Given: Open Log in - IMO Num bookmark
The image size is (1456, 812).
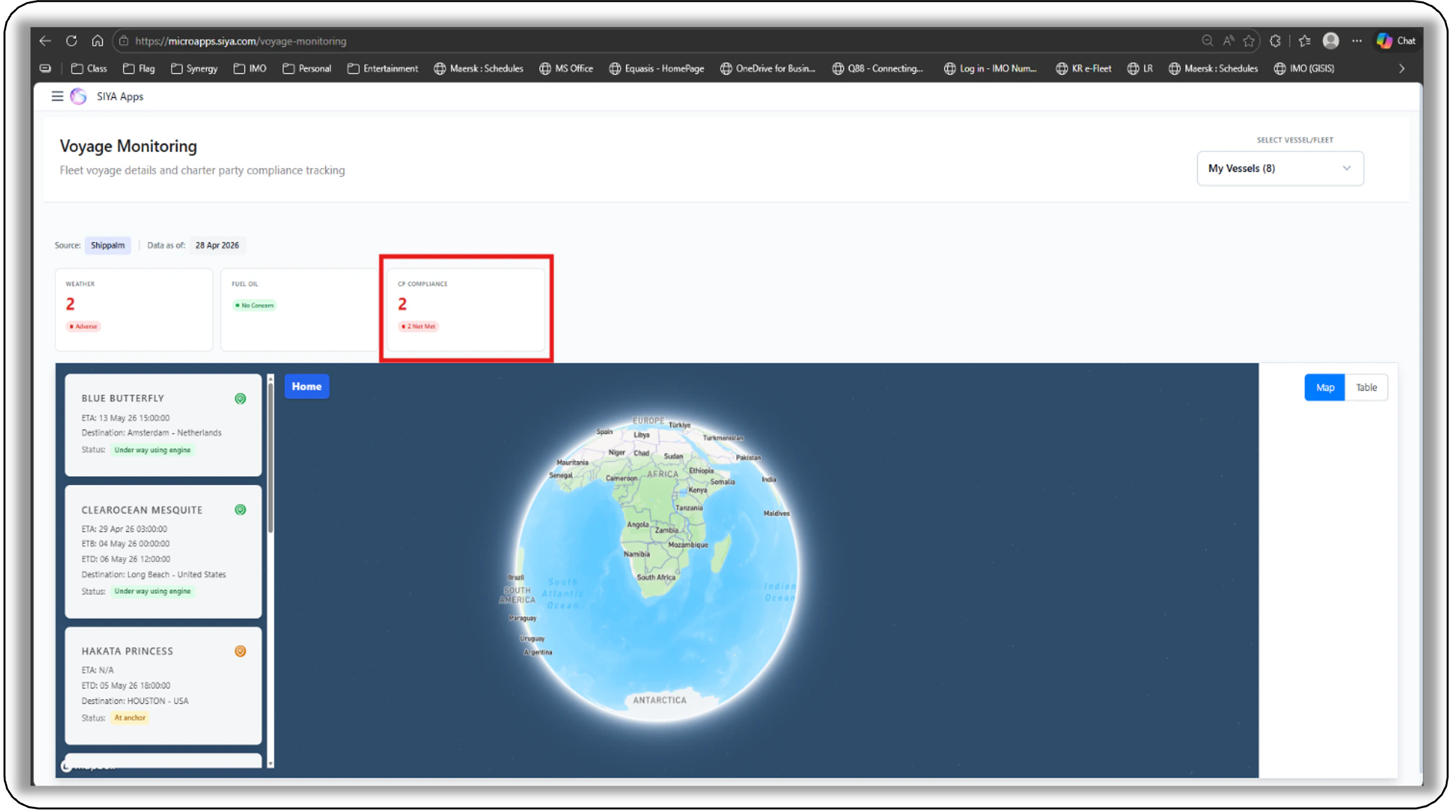Looking at the screenshot, I should [x=991, y=69].
